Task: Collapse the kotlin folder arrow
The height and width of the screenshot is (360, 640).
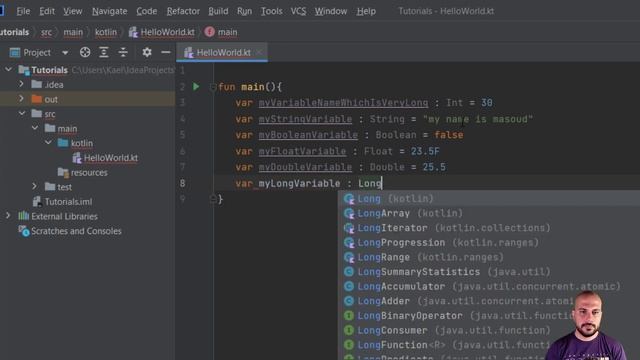Action: pyautogui.click(x=48, y=143)
